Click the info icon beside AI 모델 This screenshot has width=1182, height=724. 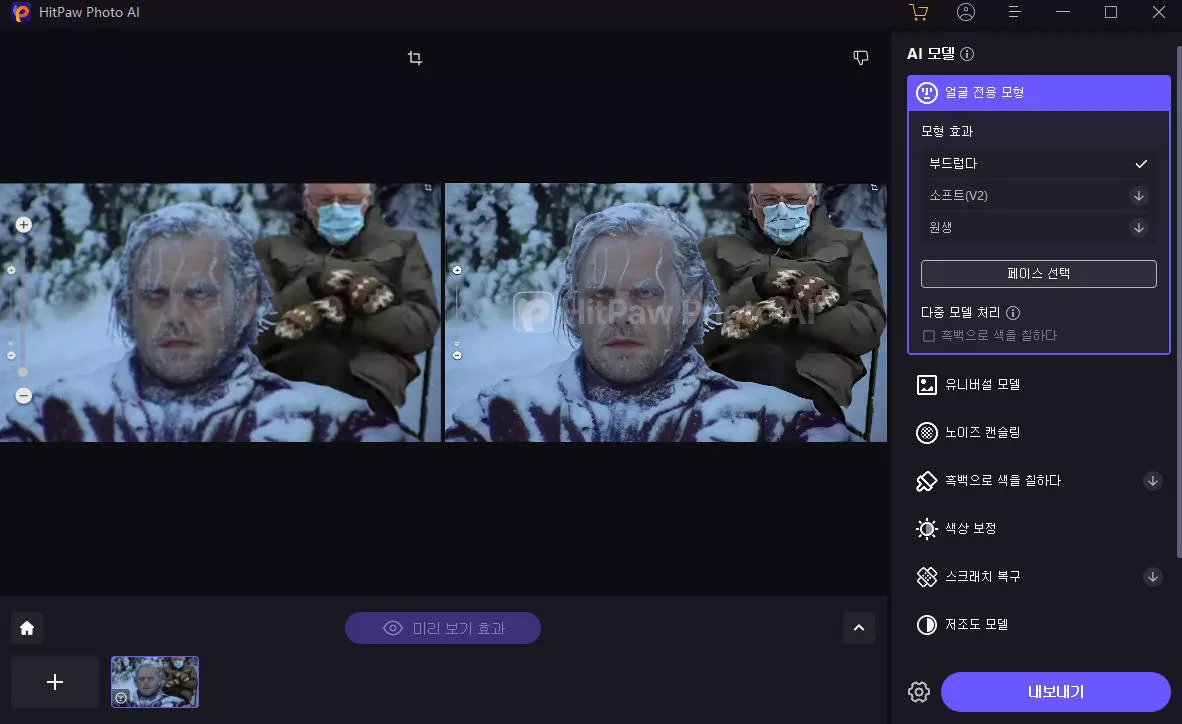[x=967, y=54]
